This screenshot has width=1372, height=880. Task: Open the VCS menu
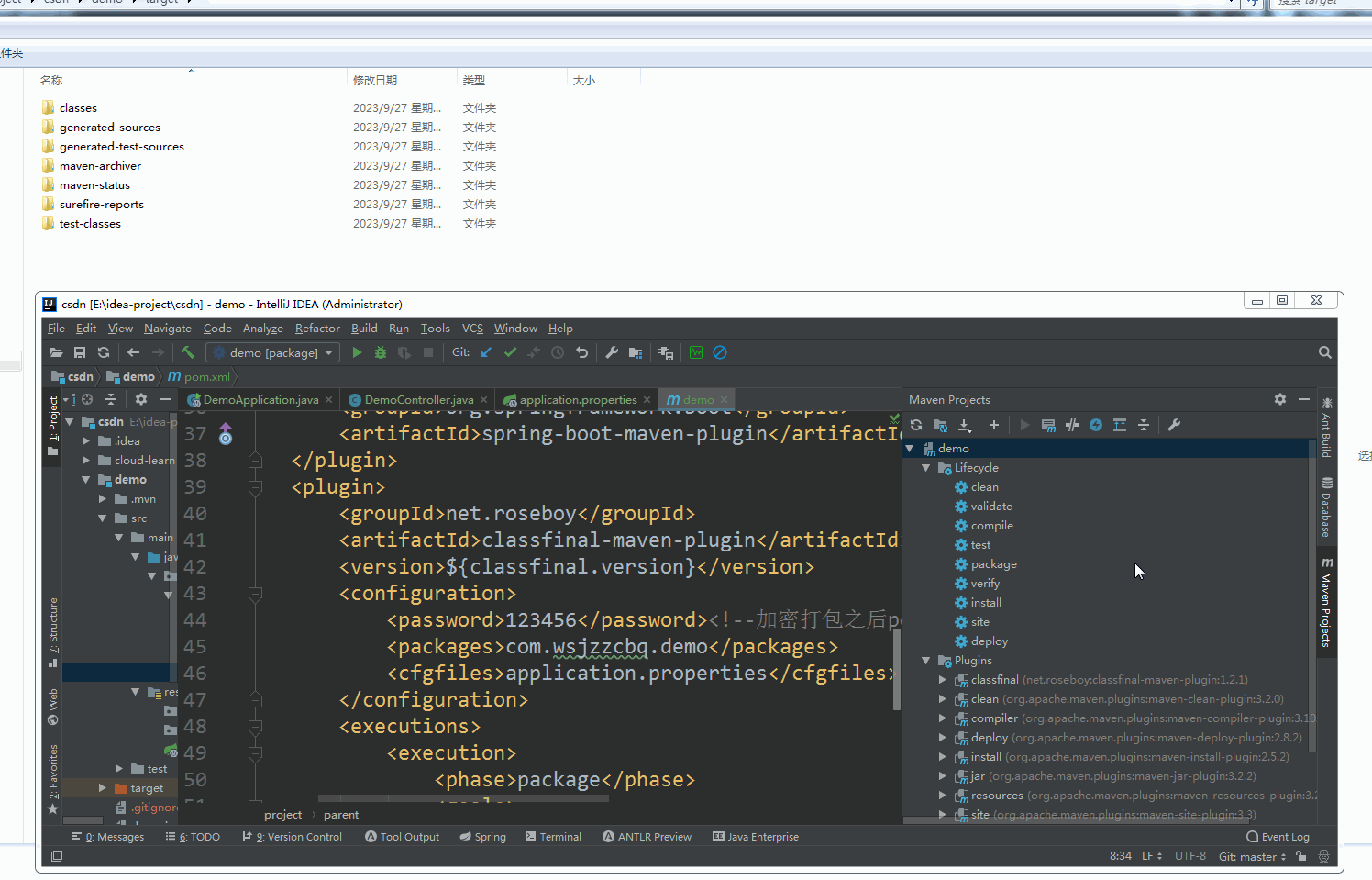tap(472, 329)
